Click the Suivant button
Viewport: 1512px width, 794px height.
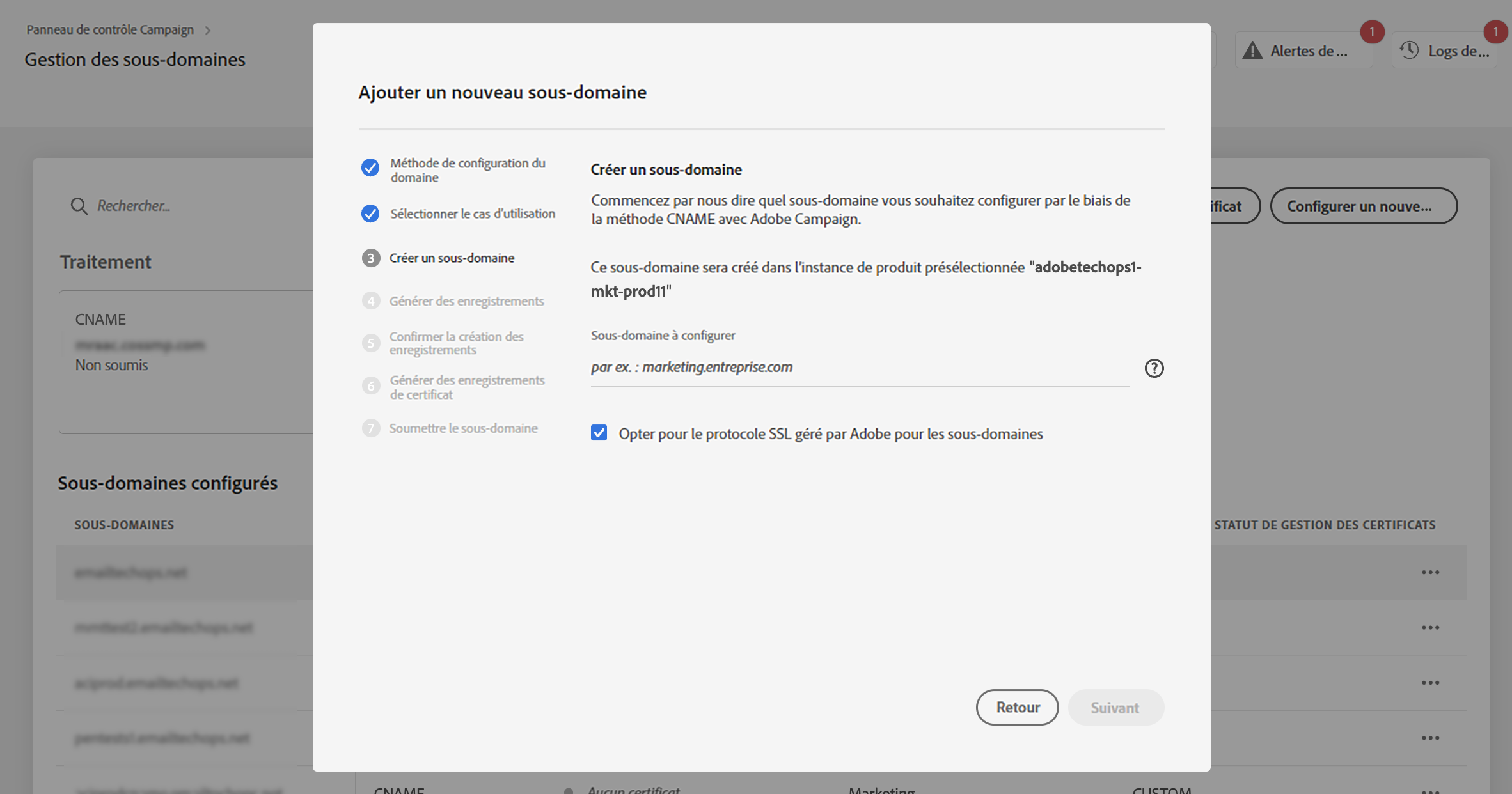point(1115,707)
